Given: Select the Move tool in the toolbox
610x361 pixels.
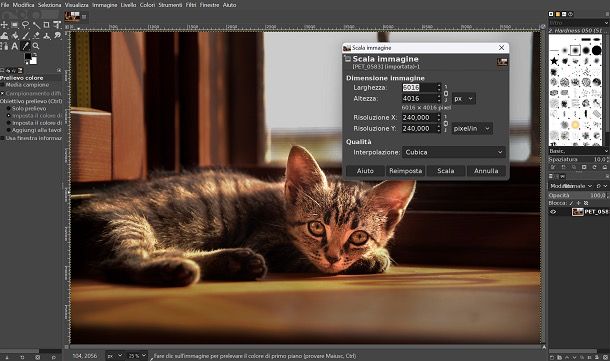Looking at the screenshot, I should point(4,25).
